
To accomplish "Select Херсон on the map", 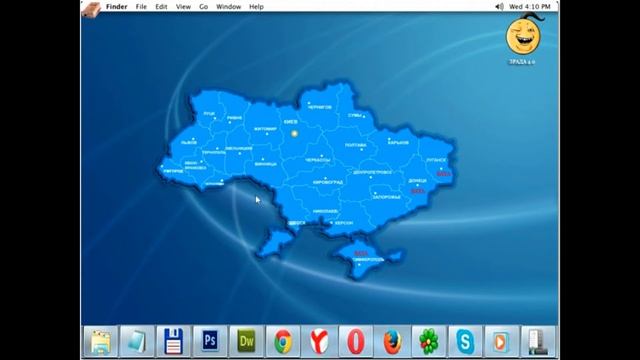I will pyautogui.click(x=344, y=223).
